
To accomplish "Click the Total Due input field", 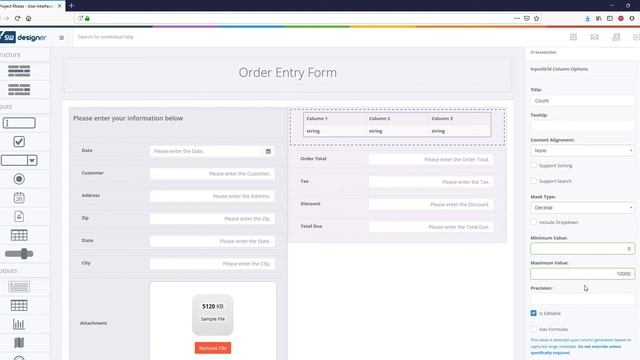I will 431,227.
